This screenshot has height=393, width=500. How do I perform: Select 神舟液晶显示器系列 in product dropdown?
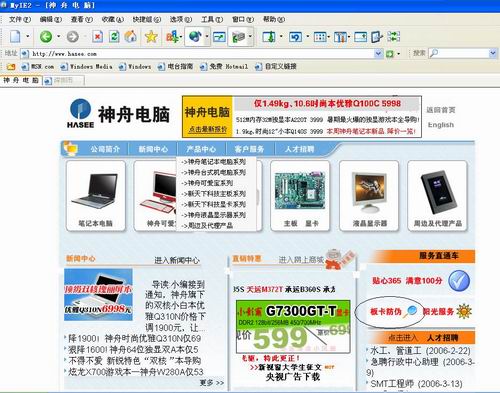[213, 215]
